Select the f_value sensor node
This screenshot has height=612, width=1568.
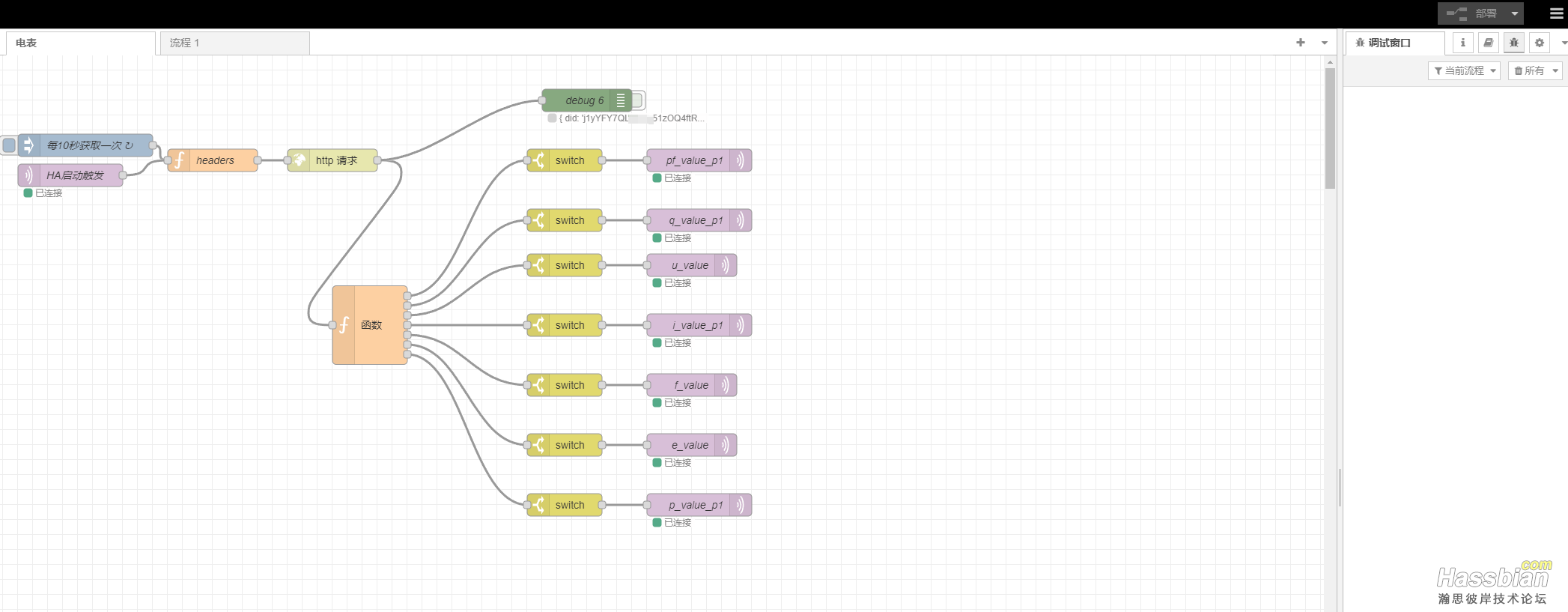[692, 385]
